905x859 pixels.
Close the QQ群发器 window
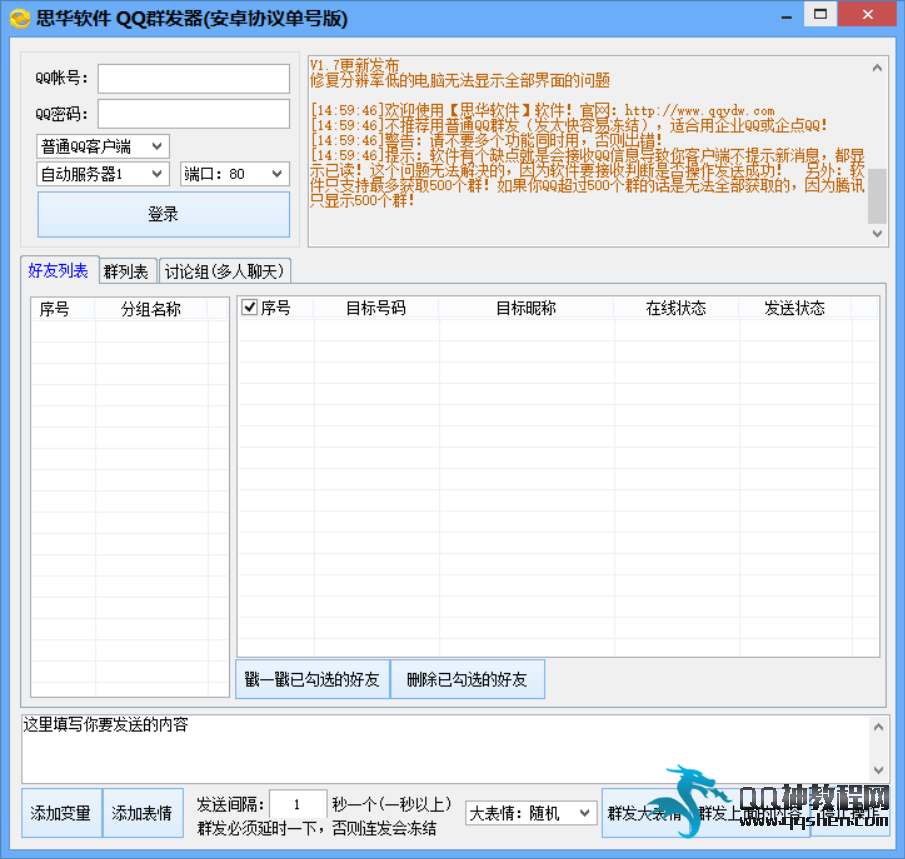(x=867, y=14)
